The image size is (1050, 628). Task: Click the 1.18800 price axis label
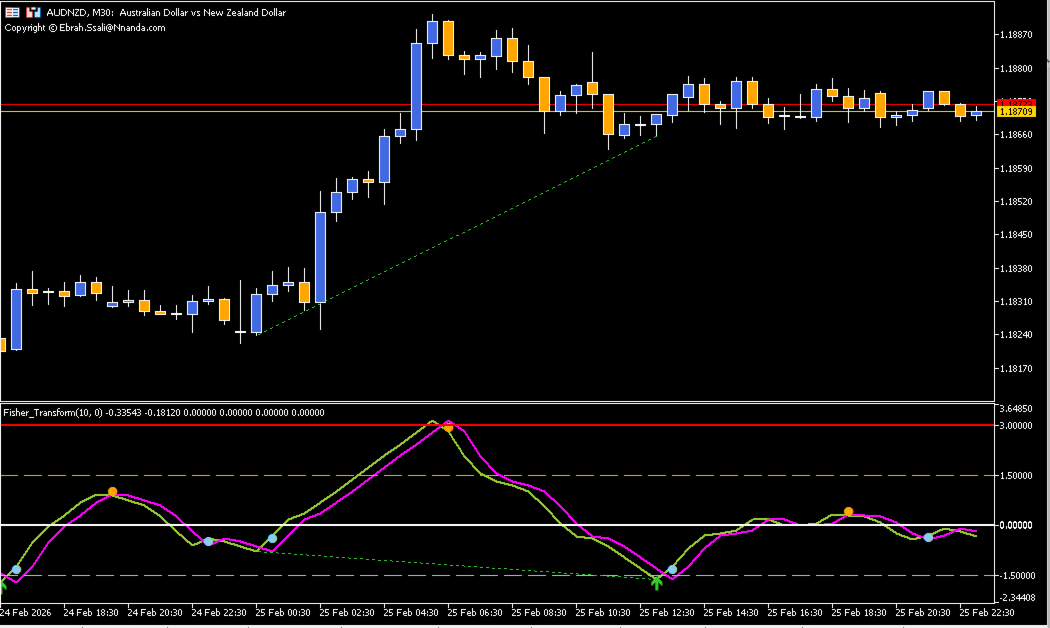pyautogui.click(x=1015, y=68)
